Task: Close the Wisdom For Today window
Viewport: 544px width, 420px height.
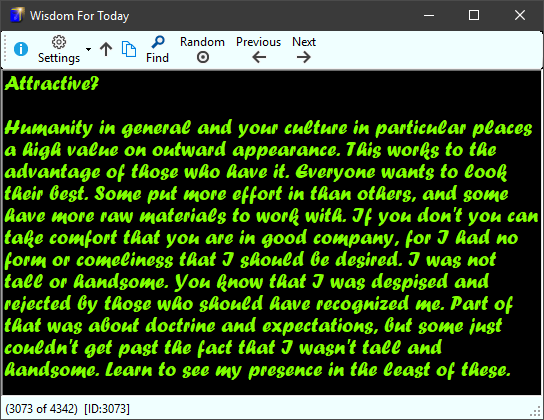Action: [x=520, y=15]
